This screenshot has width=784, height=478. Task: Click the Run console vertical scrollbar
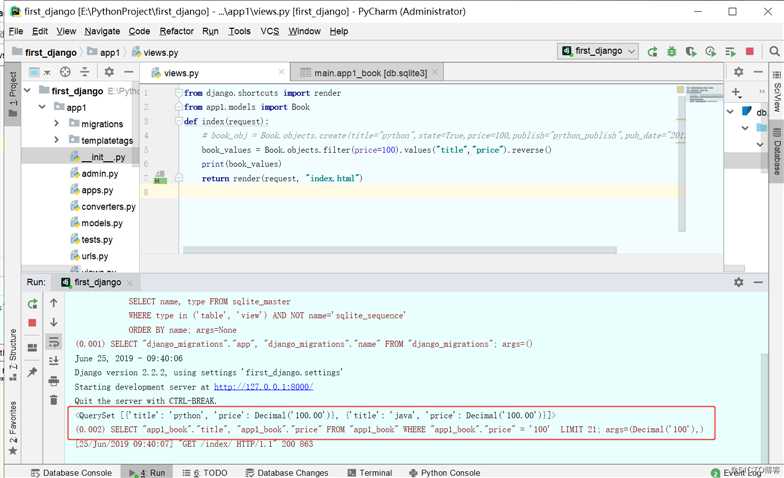(x=764, y=409)
